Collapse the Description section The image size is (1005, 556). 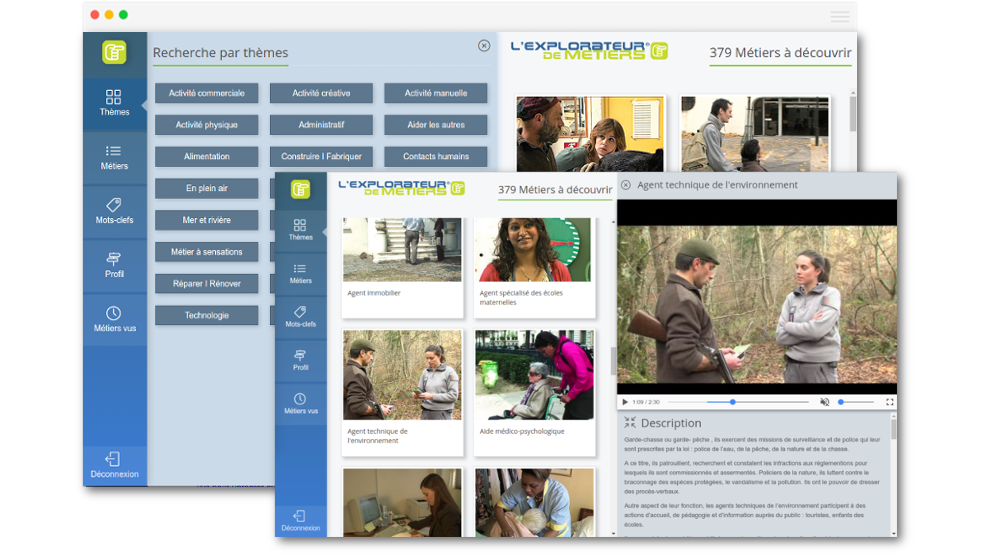coord(630,423)
